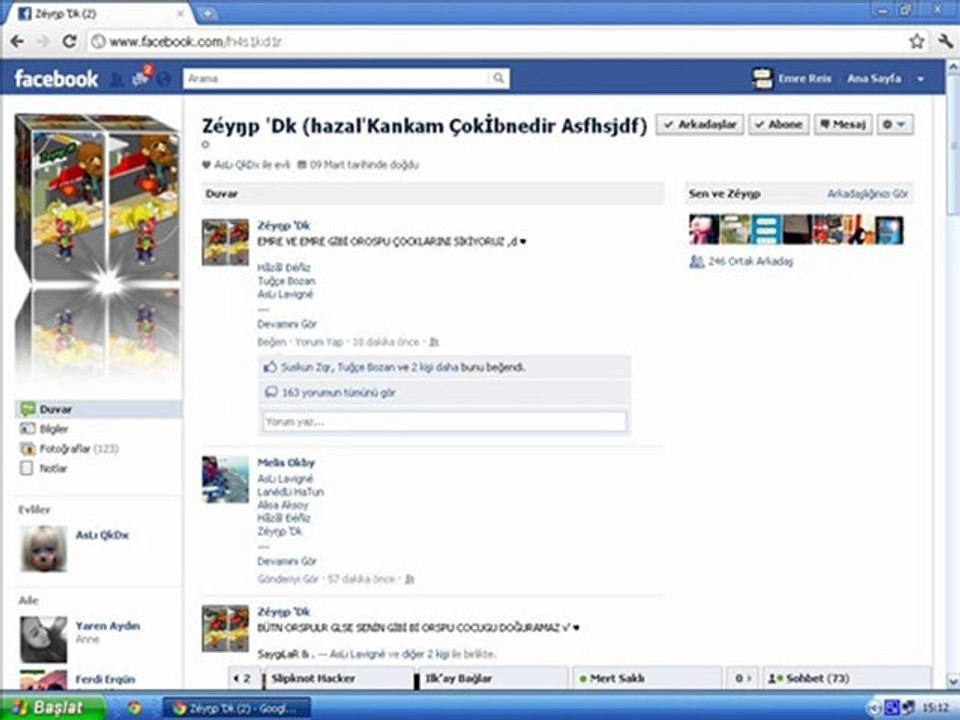Screen dimensions: 960x720
Task: Open Sohbet (73) chat panel
Action: pos(848,678)
